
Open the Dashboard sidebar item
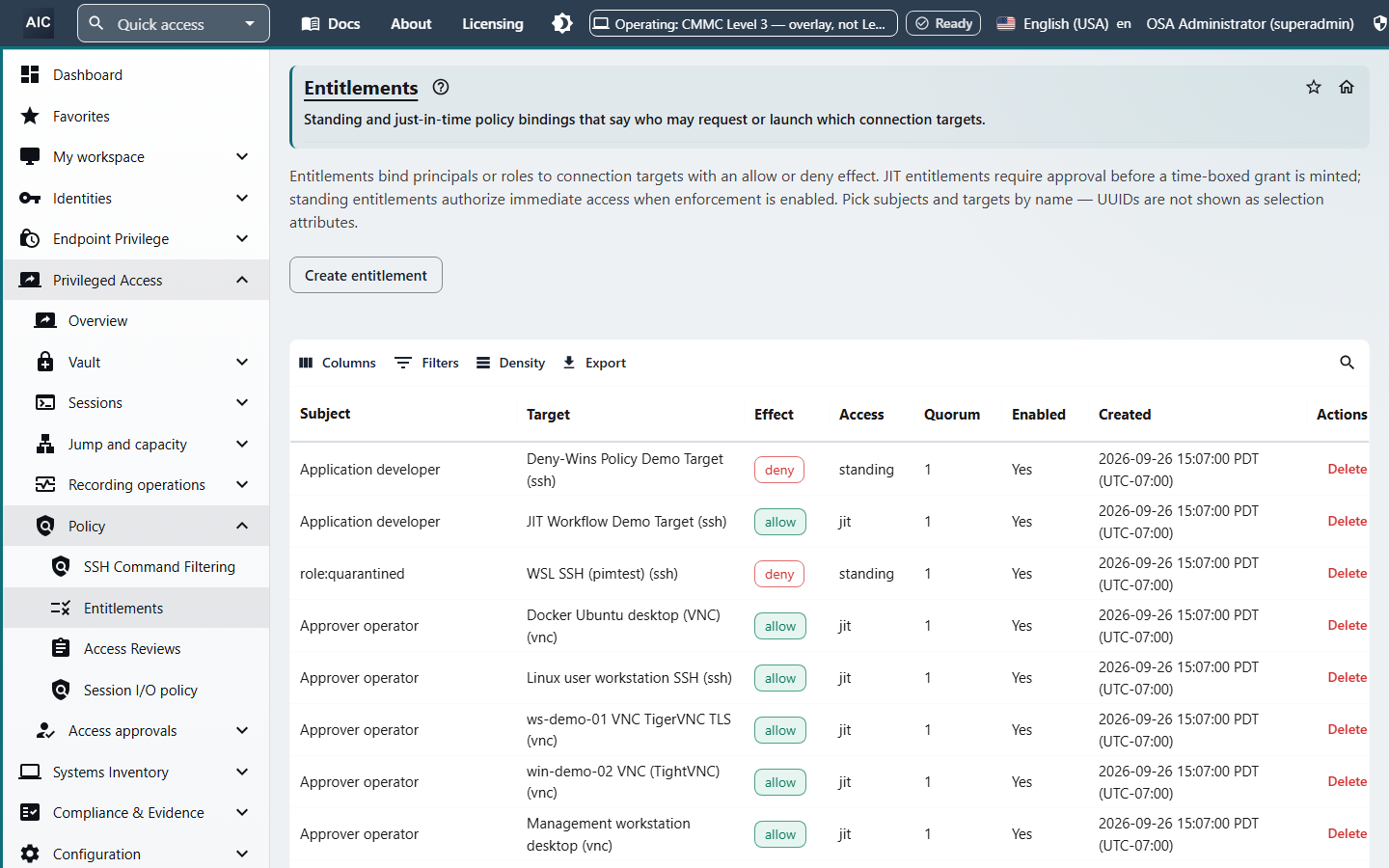135,74
